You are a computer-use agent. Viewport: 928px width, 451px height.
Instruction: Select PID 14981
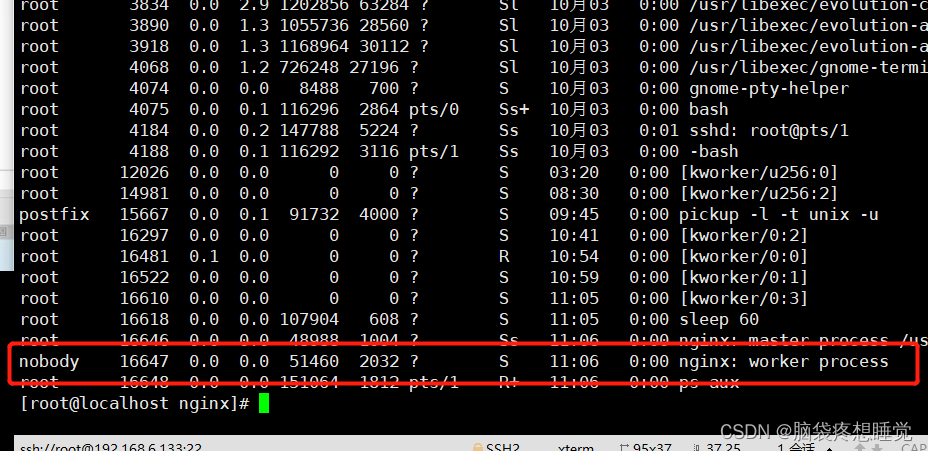coord(144,194)
